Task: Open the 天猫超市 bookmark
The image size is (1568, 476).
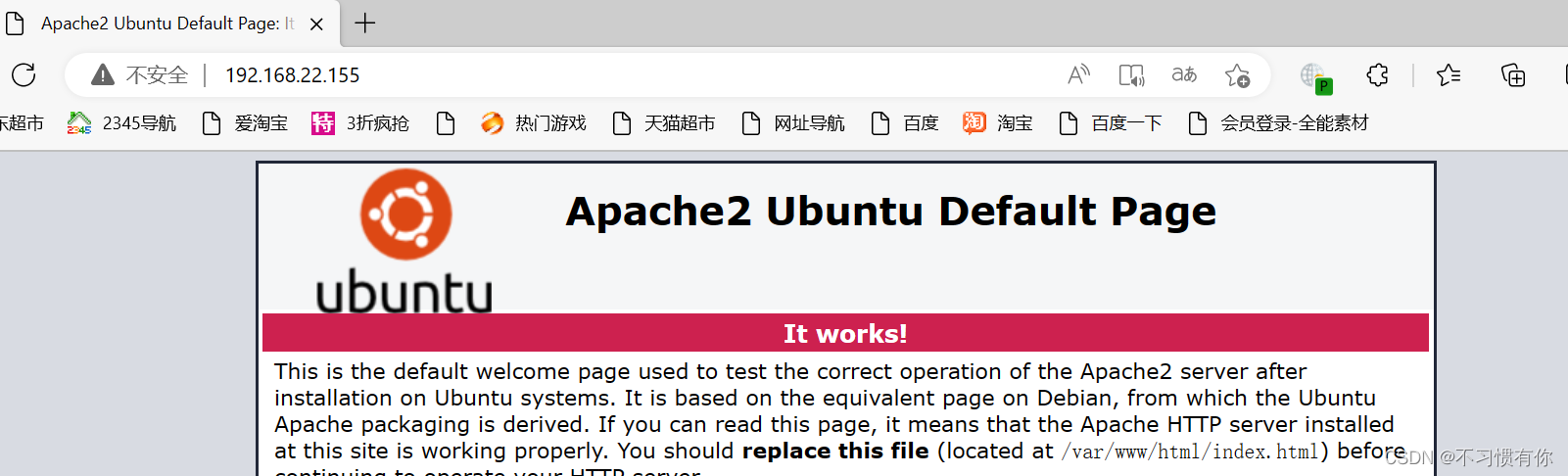Action: click(x=663, y=123)
